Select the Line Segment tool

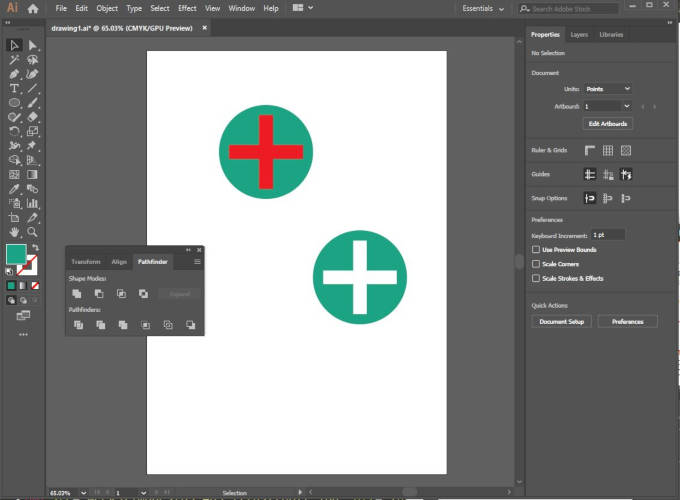[32, 88]
